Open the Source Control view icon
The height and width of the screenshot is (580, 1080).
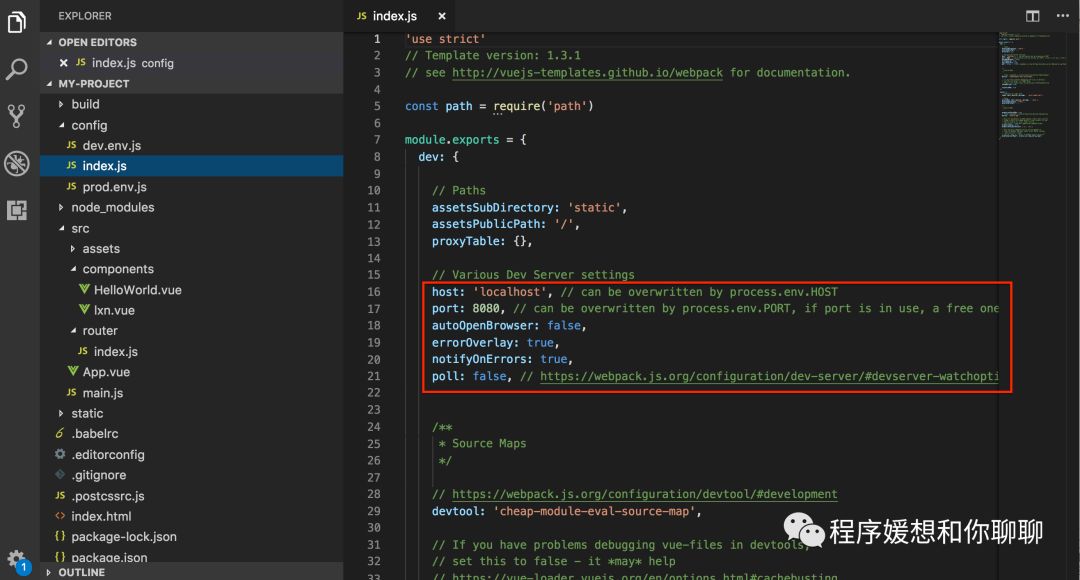click(17, 116)
